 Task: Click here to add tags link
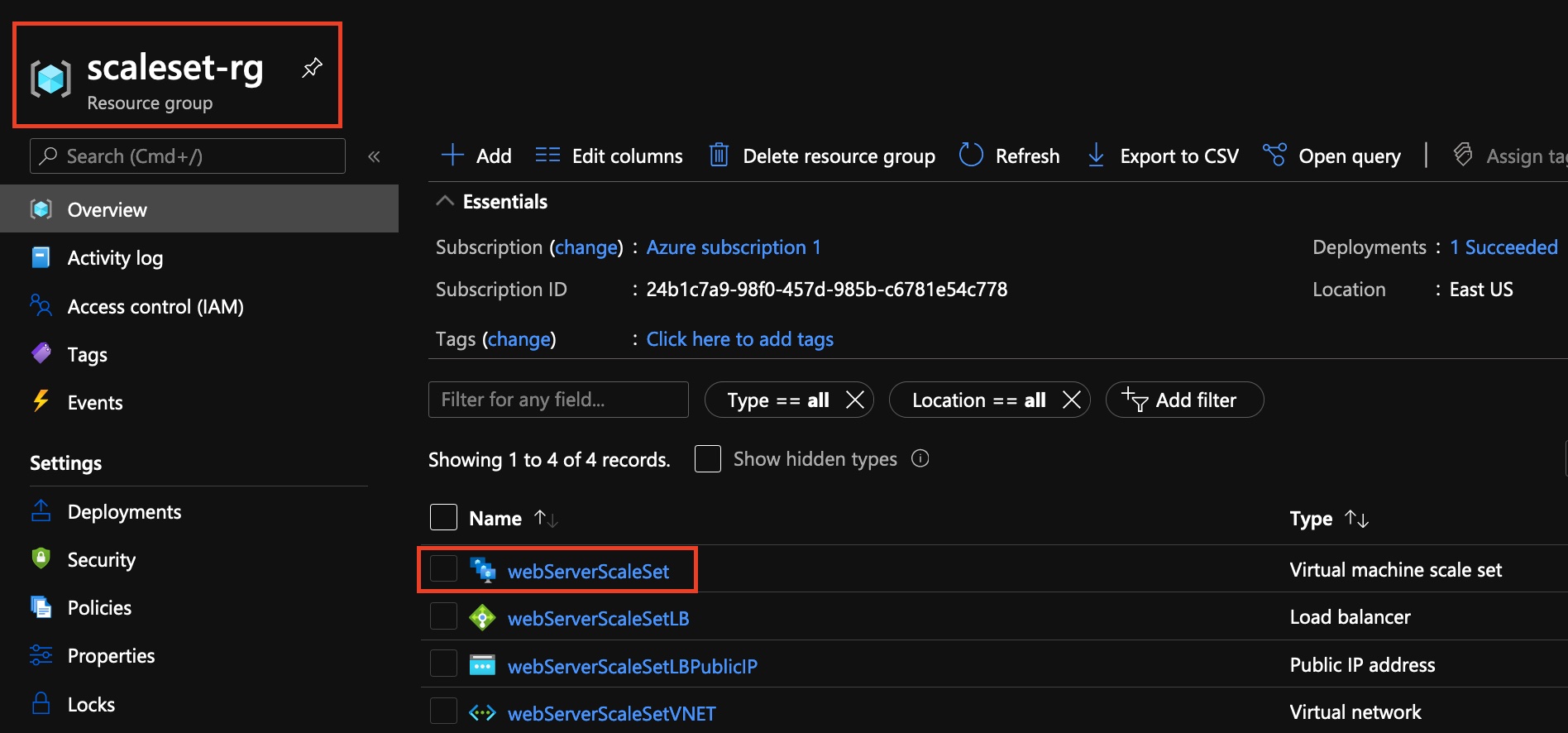click(x=739, y=339)
